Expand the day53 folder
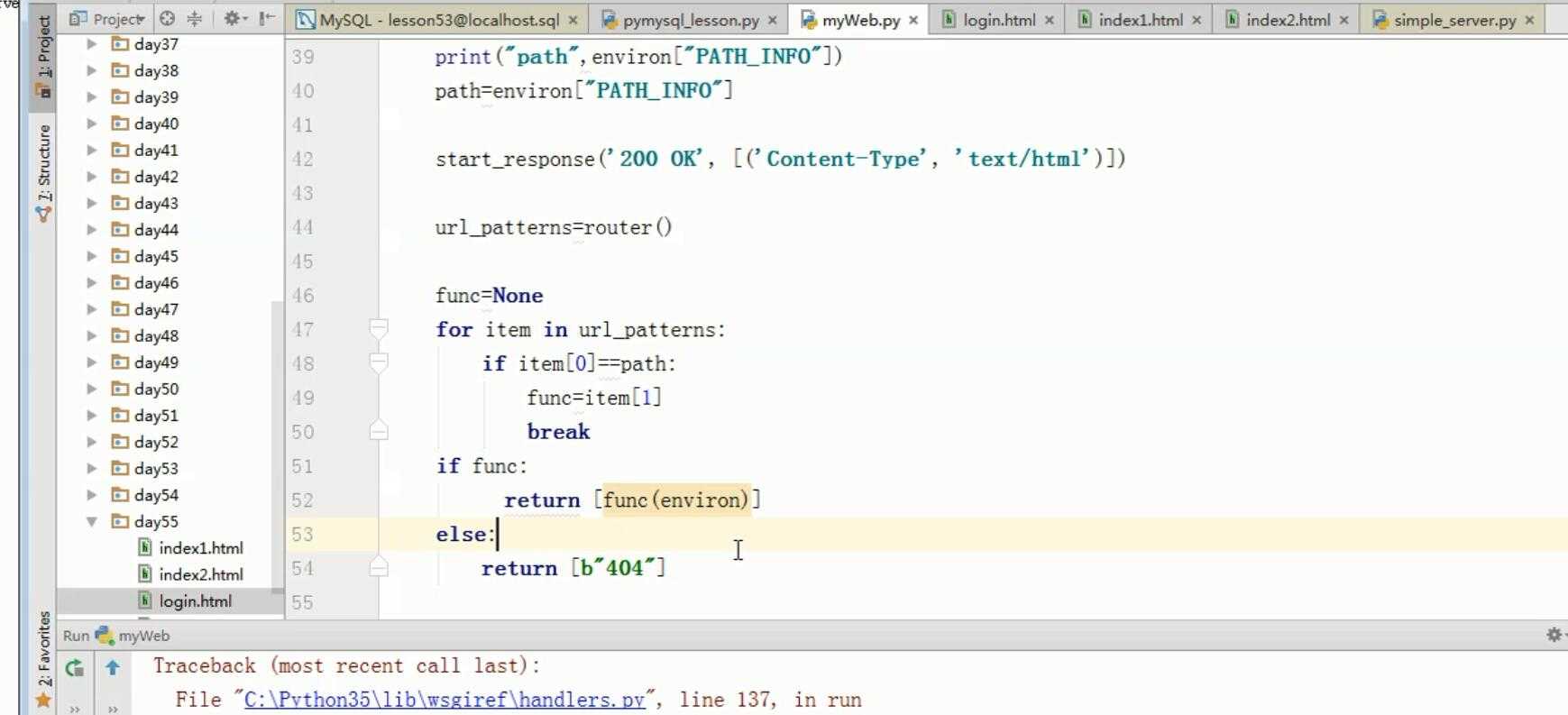The height and width of the screenshot is (715, 1568). click(x=91, y=468)
